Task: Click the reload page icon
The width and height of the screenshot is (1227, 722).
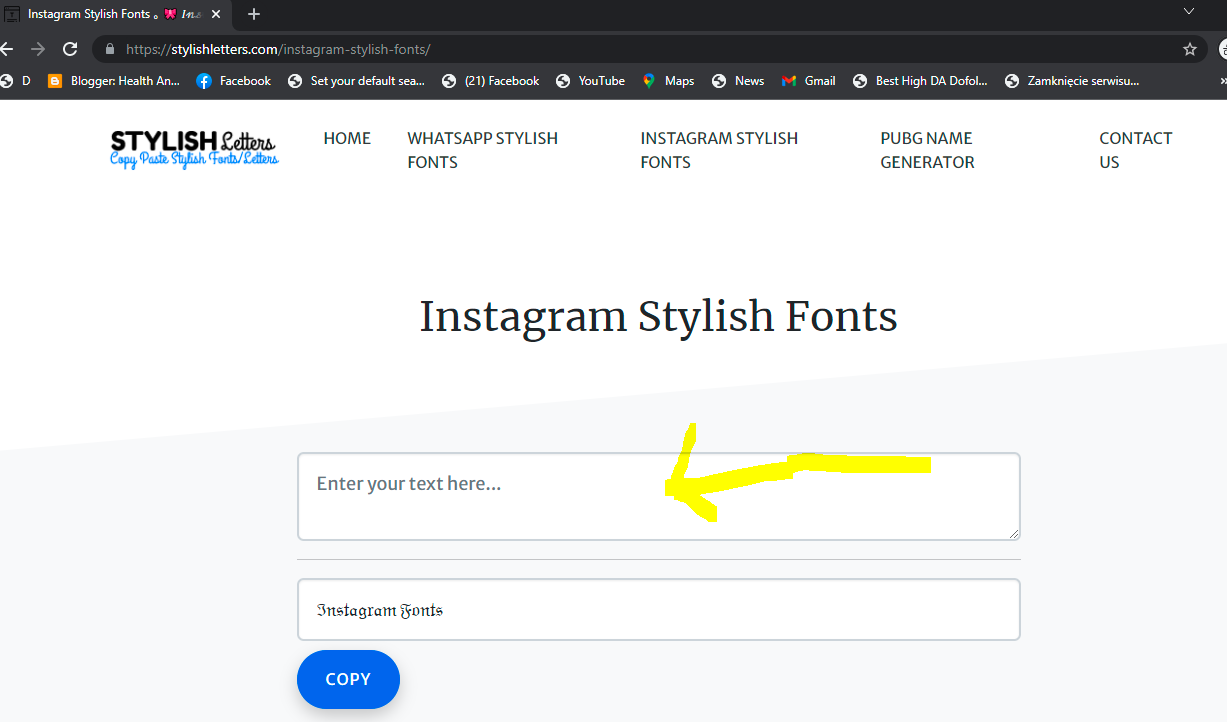Action: point(69,48)
